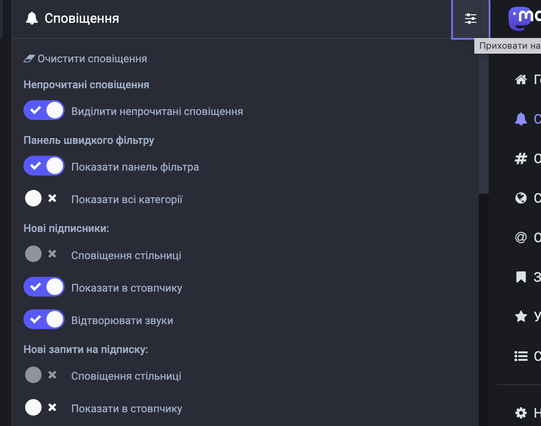This screenshot has height=426, width=541.
Task: Turn off Показати панель фільтра toggle
Action: coord(44,166)
